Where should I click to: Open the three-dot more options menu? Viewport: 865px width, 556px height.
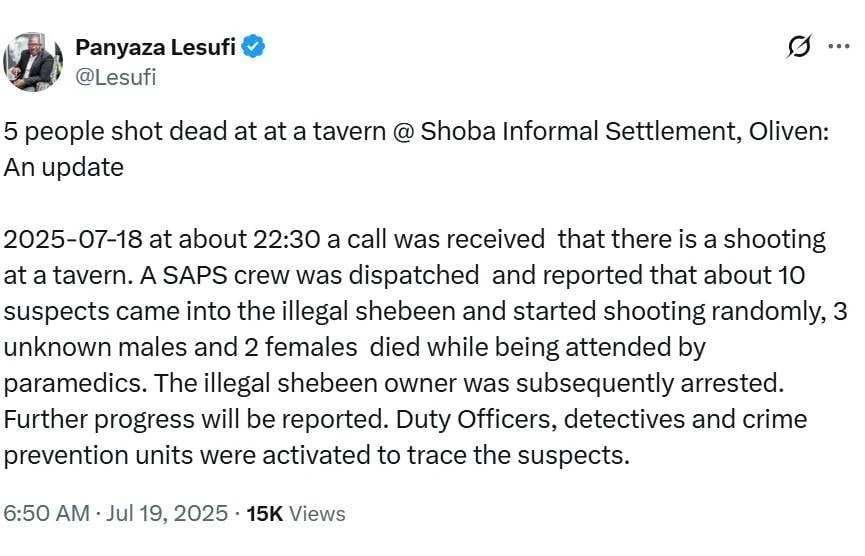coord(839,46)
